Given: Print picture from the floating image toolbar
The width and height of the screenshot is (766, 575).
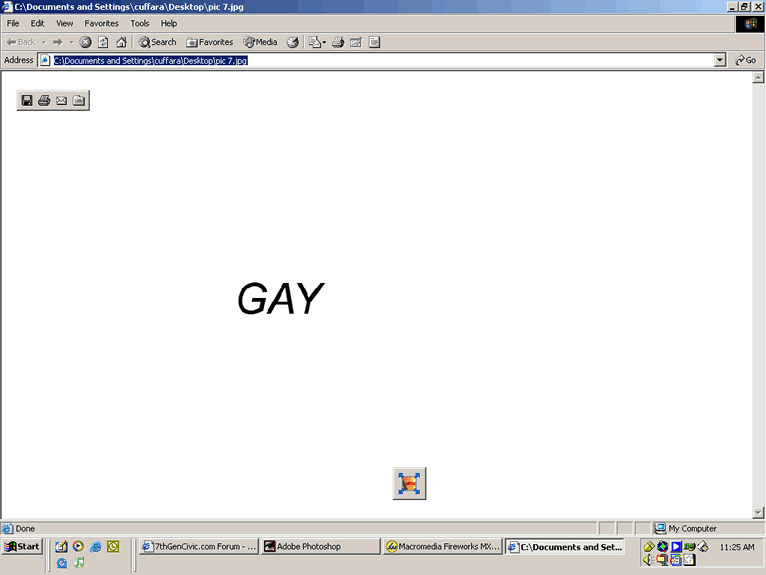Looking at the screenshot, I should tap(44, 100).
